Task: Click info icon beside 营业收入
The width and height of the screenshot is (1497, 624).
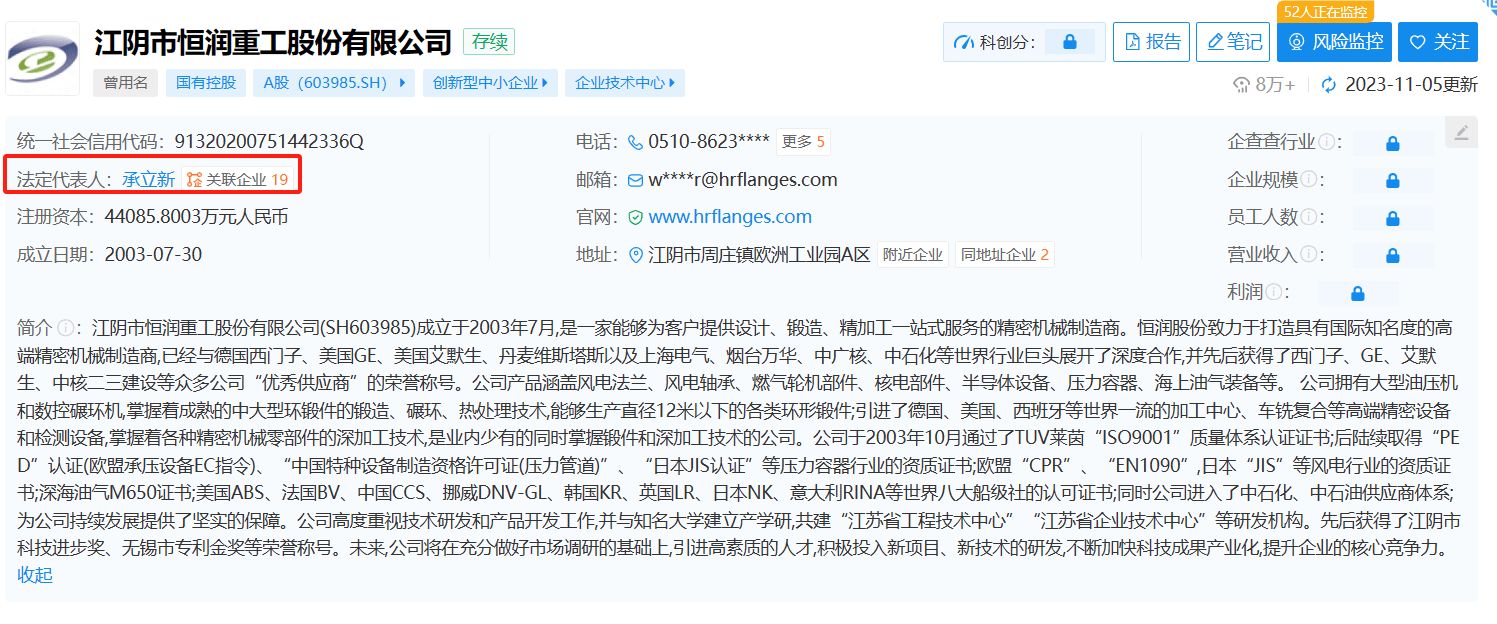Action: (1307, 255)
